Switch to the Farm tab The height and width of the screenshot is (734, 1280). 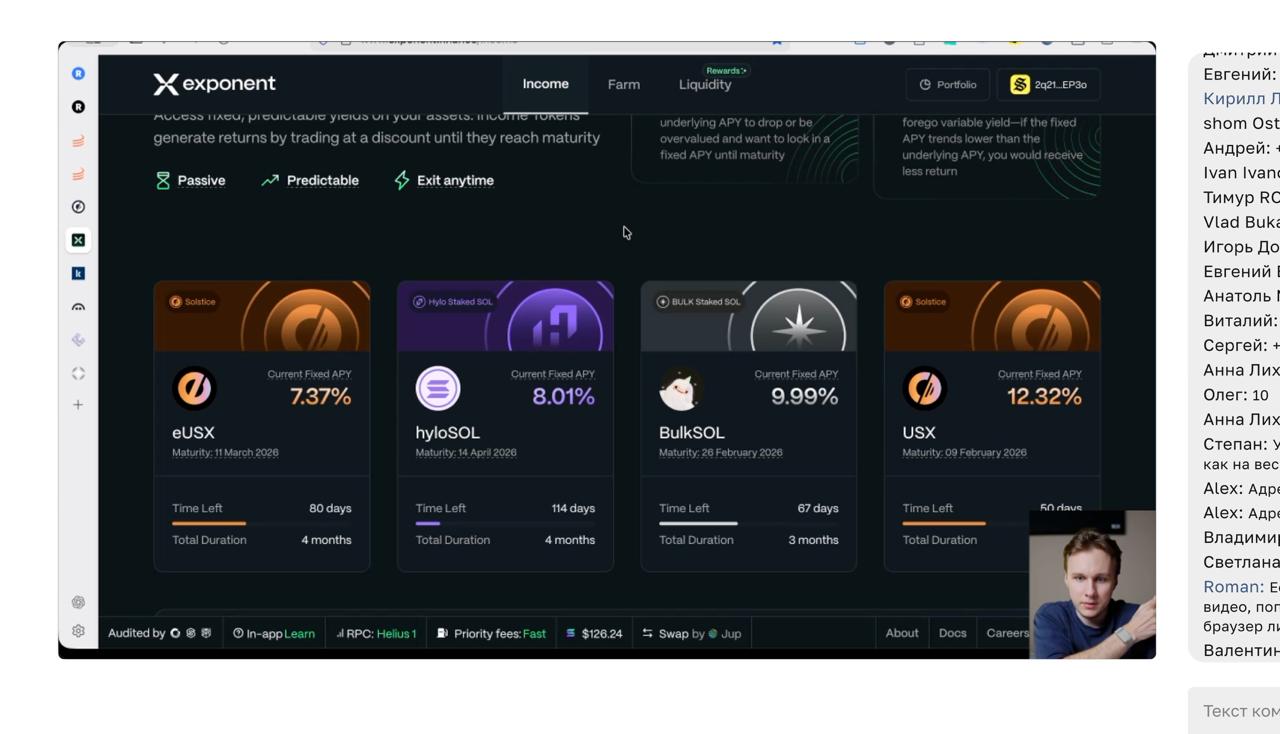point(623,85)
